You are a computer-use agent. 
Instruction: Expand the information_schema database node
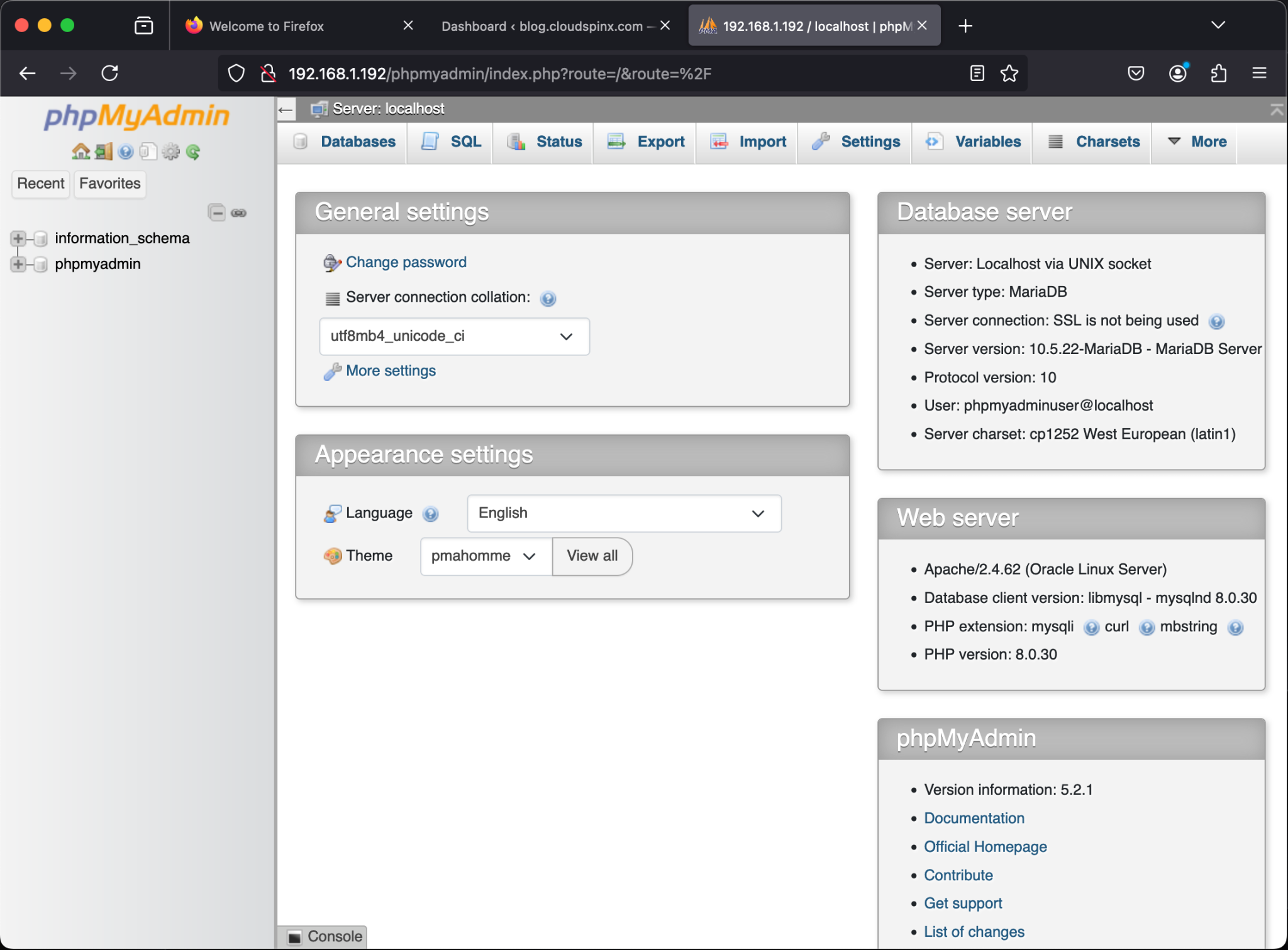(18, 238)
